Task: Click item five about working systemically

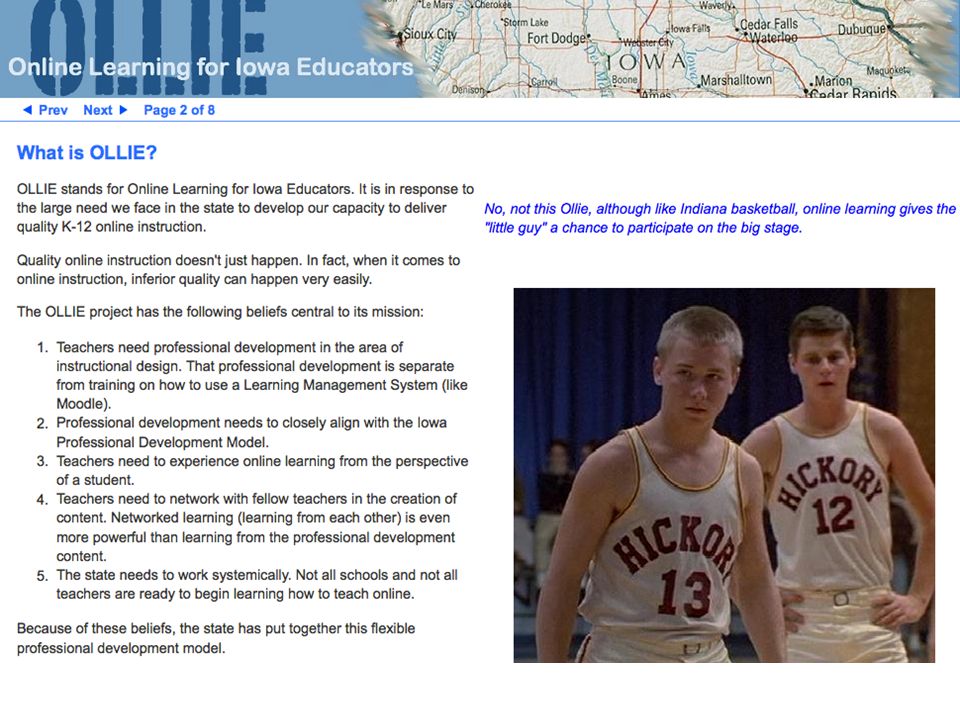Action: click(248, 584)
